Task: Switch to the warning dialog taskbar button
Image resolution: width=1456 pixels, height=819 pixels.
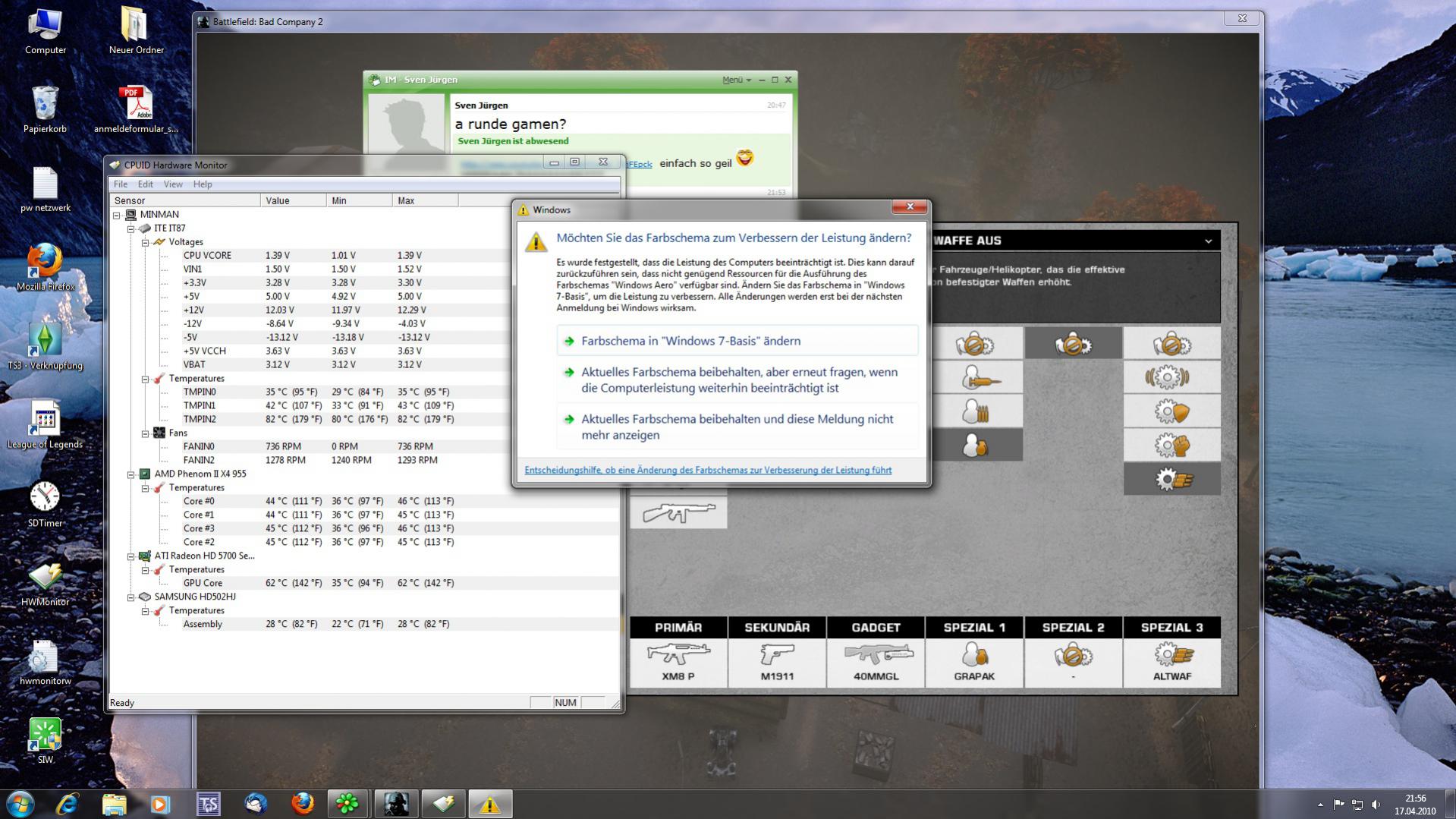Action: (x=490, y=804)
